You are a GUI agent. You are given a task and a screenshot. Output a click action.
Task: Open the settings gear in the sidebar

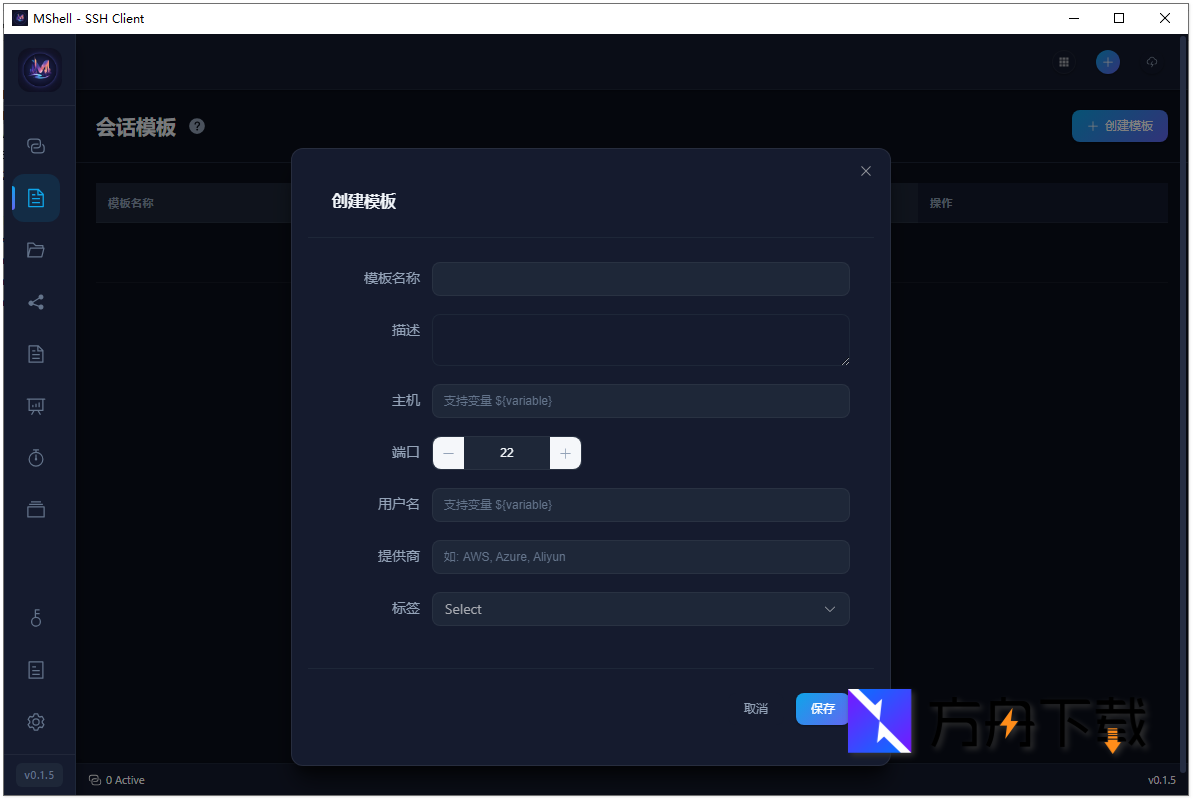coord(36,722)
